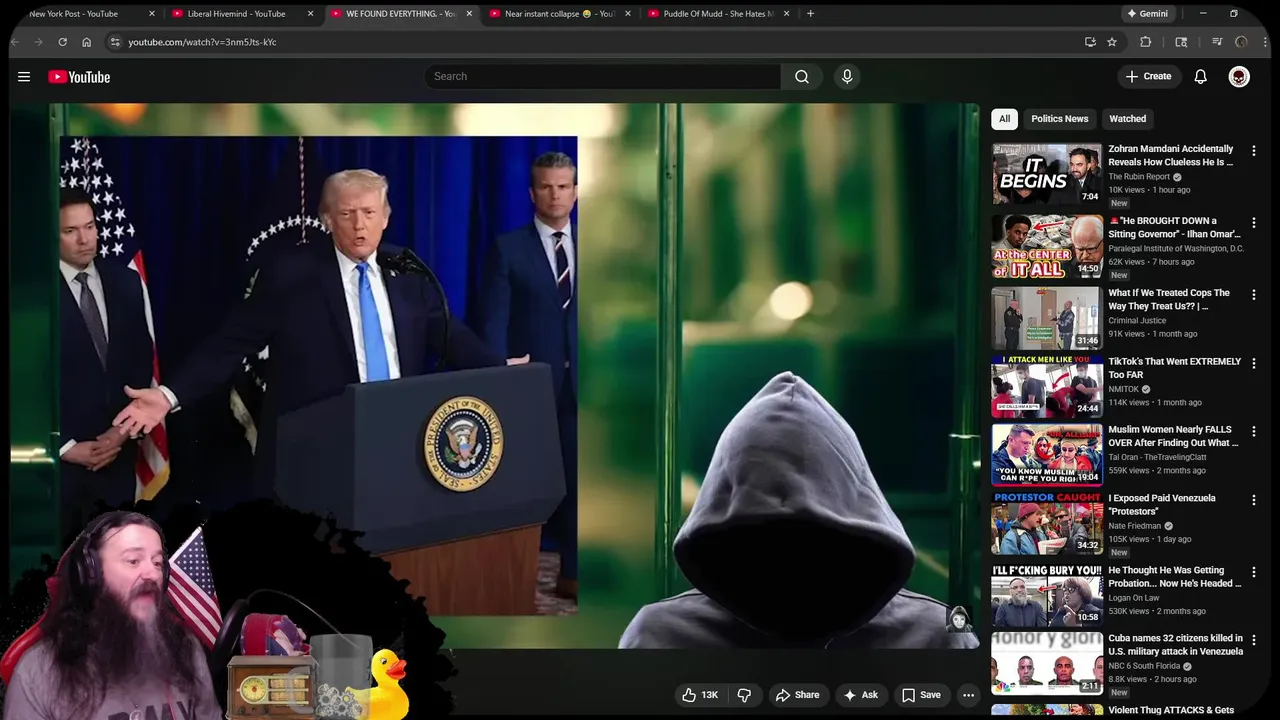1280x720 pixels.
Task: Focus the YouTube search field
Action: (x=603, y=77)
